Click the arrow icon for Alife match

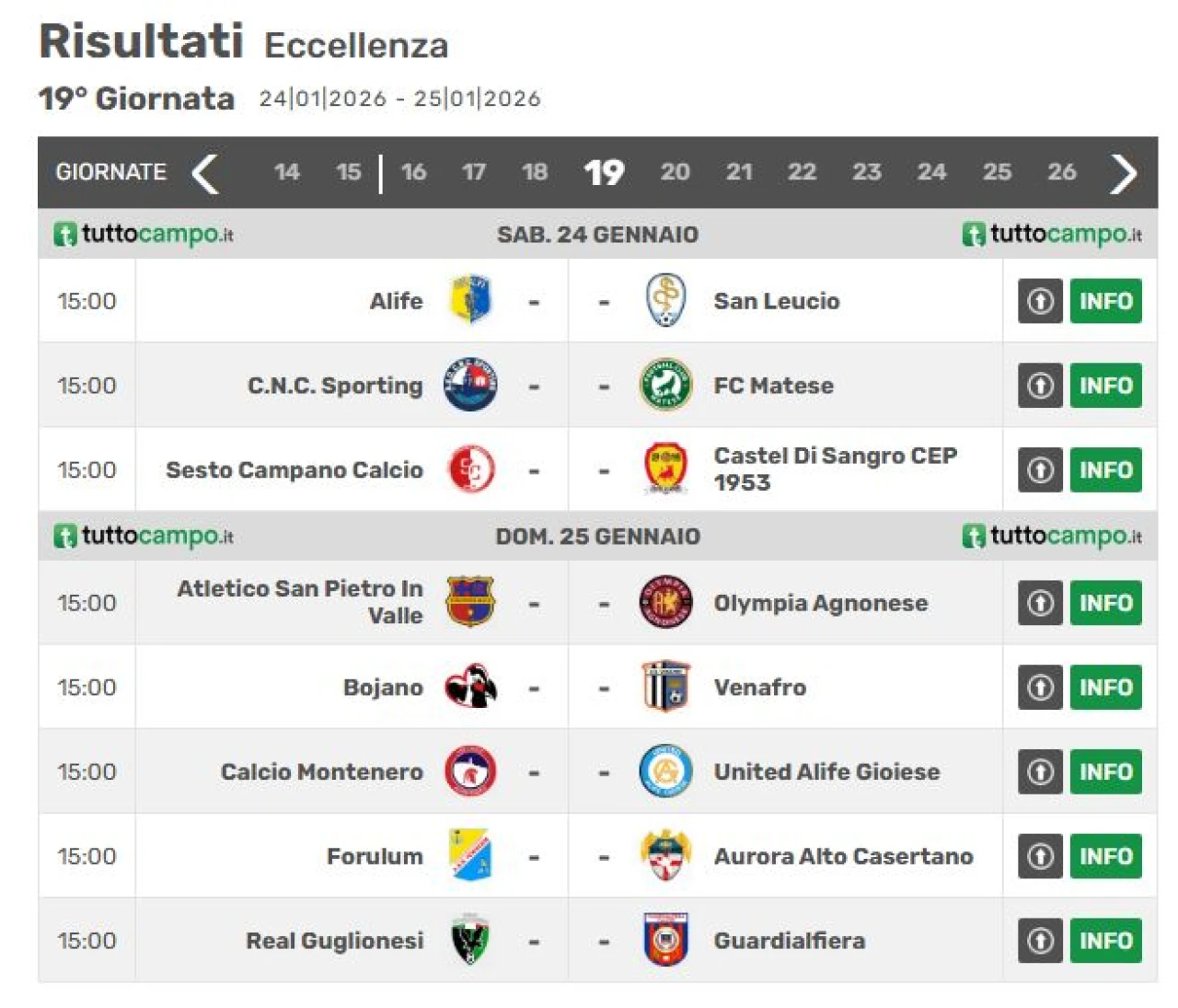click(x=1040, y=301)
